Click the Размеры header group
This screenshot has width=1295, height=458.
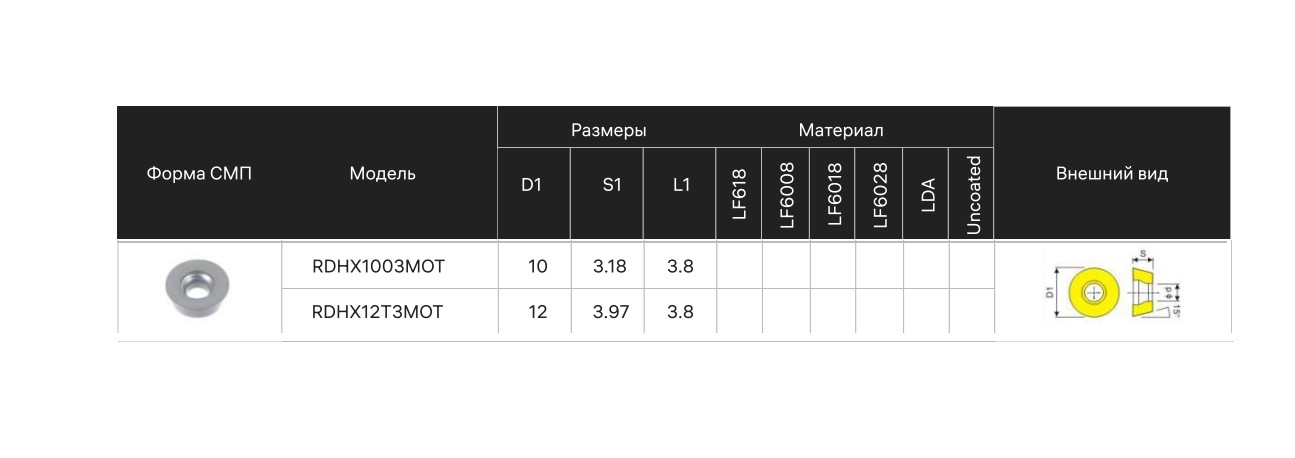point(608,130)
